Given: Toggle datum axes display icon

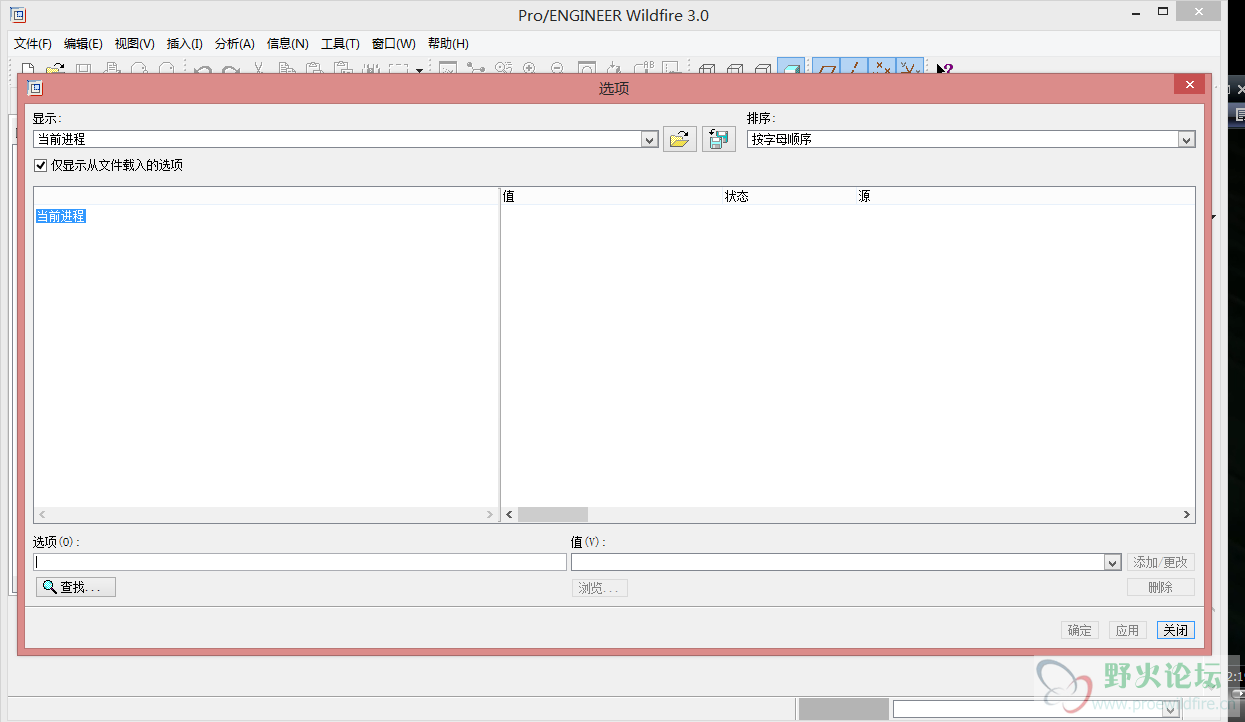Looking at the screenshot, I should [854, 67].
